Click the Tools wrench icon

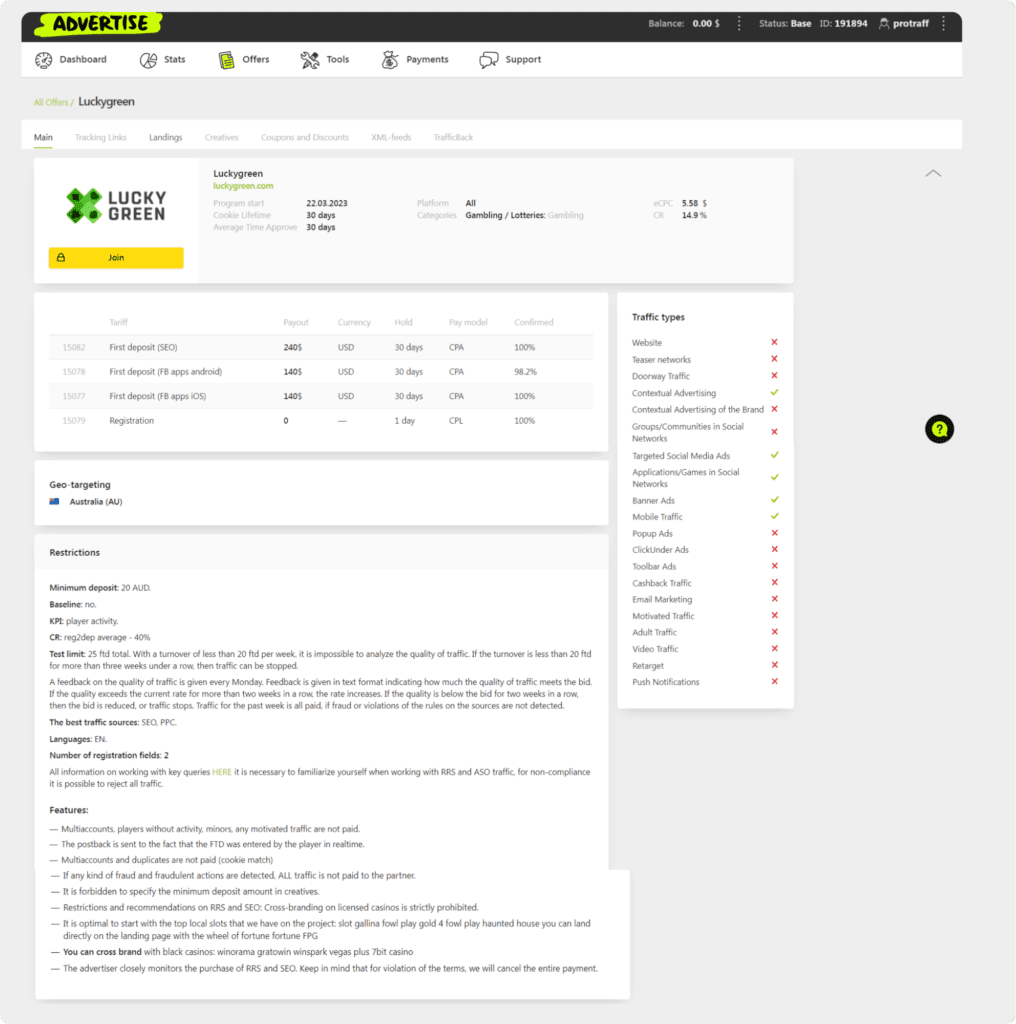pyautogui.click(x=310, y=60)
